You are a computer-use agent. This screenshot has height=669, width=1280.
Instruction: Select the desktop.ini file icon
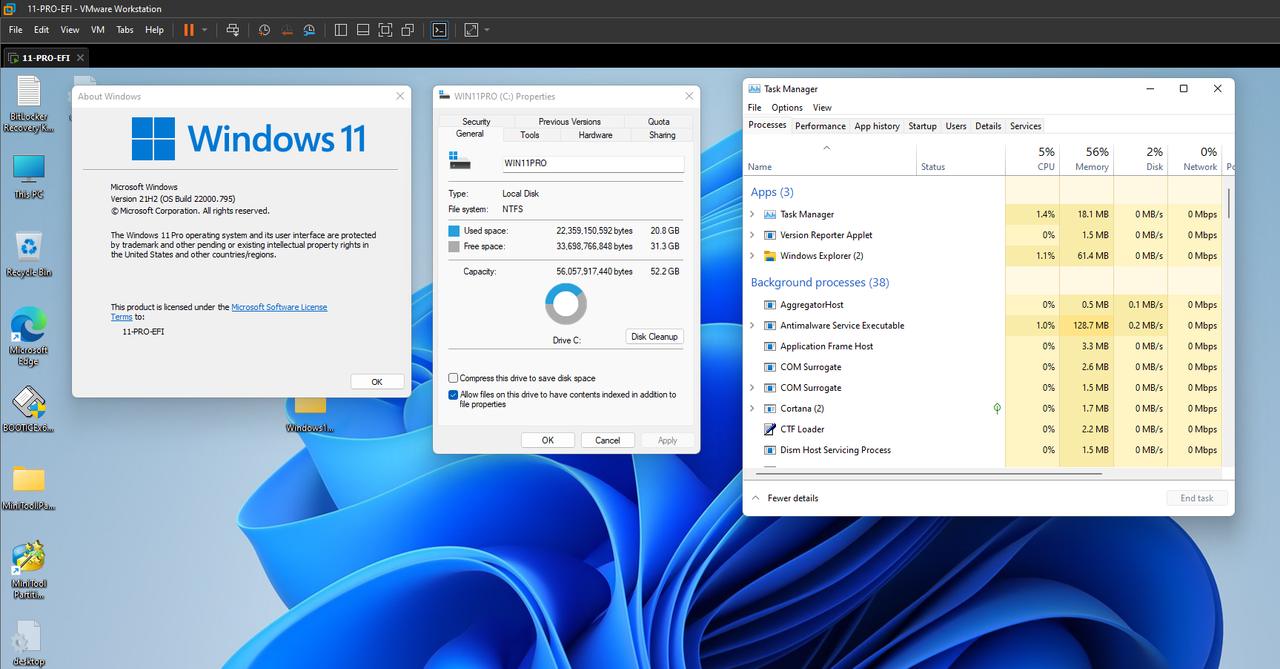29,642
